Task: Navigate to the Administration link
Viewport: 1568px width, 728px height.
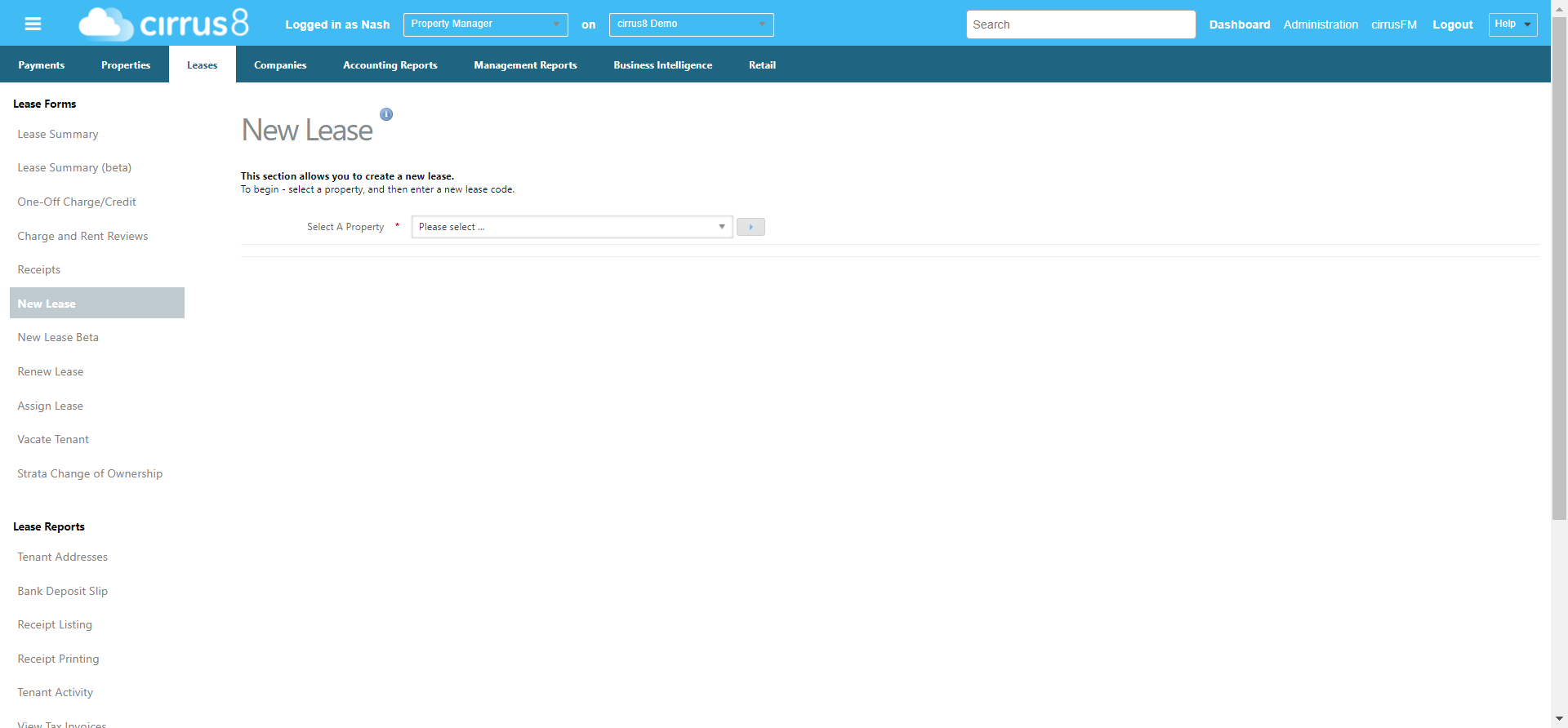Action: coord(1321,24)
